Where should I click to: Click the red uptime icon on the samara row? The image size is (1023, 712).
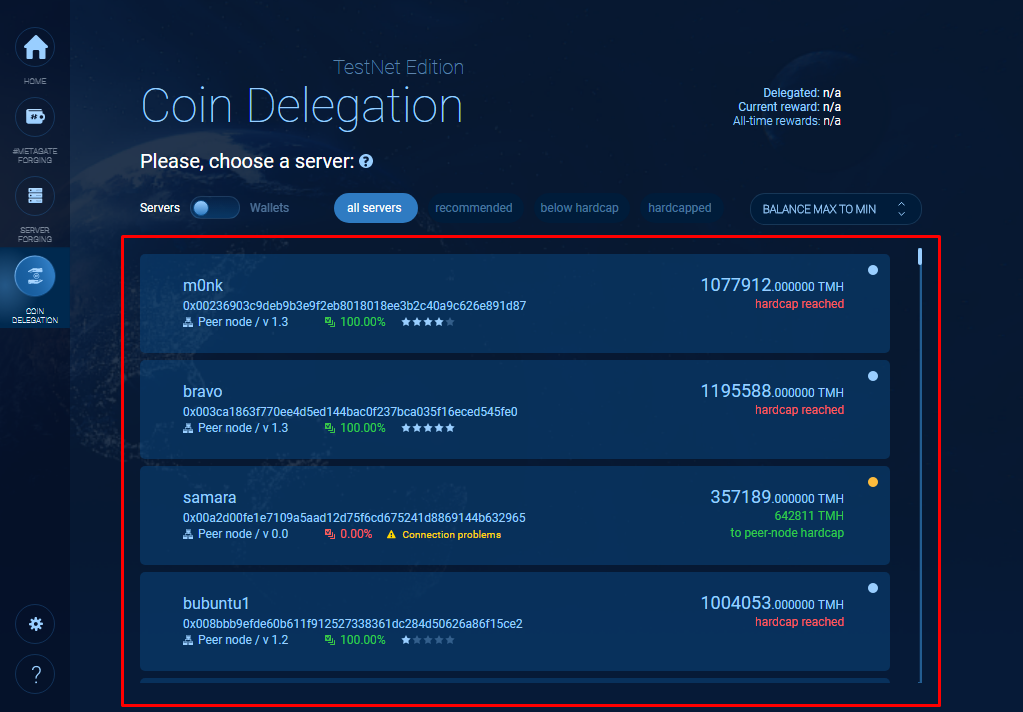pyautogui.click(x=330, y=534)
